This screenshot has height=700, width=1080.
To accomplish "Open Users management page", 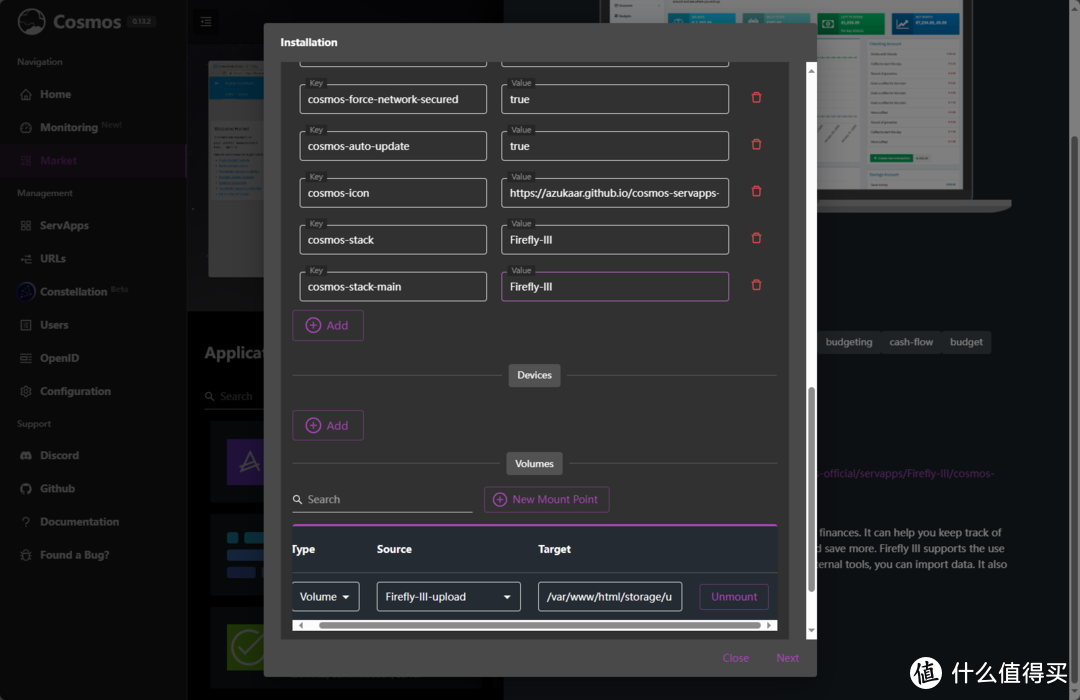I will tap(54, 325).
